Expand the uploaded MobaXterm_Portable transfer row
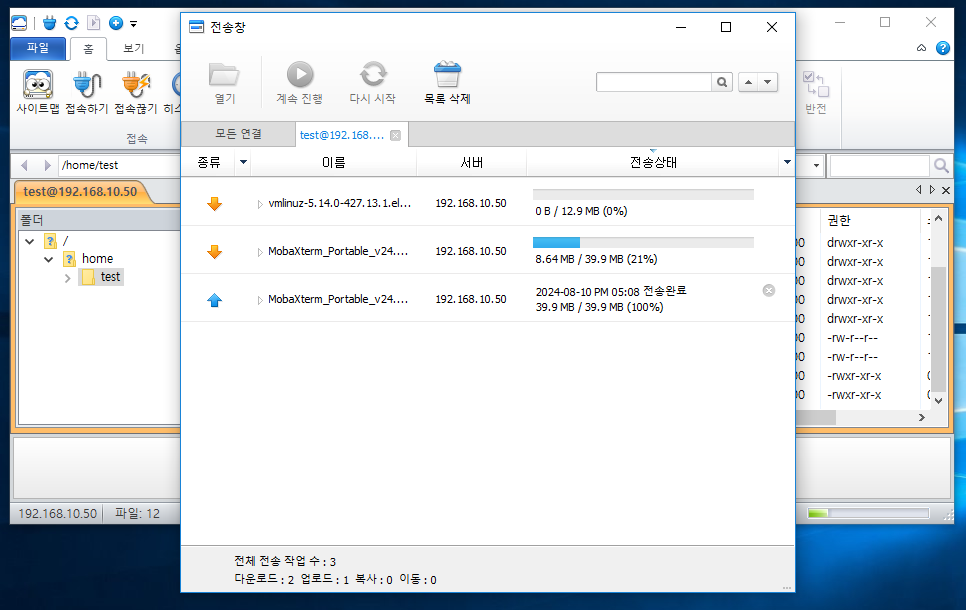 [260, 300]
